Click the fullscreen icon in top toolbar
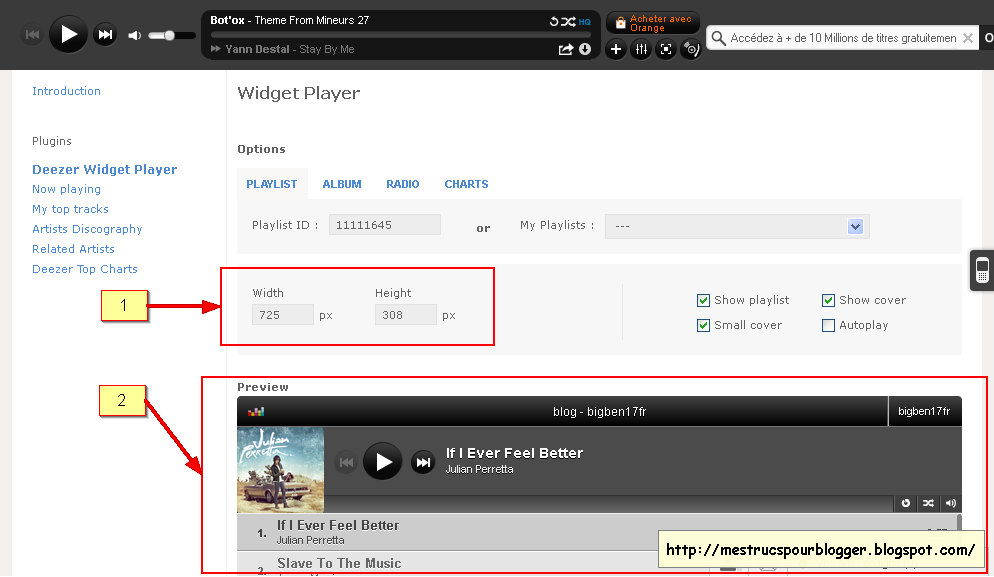 tap(666, 49)
